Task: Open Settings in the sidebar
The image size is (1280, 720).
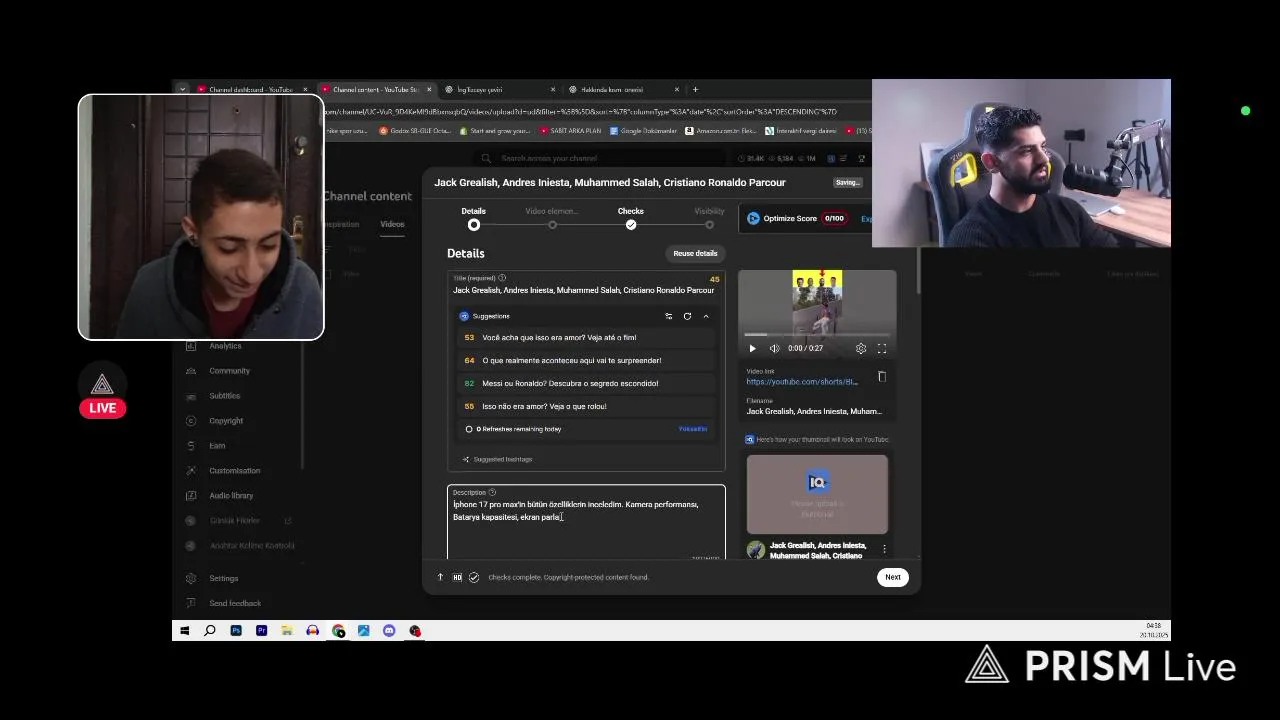Action: click(223, 578)
